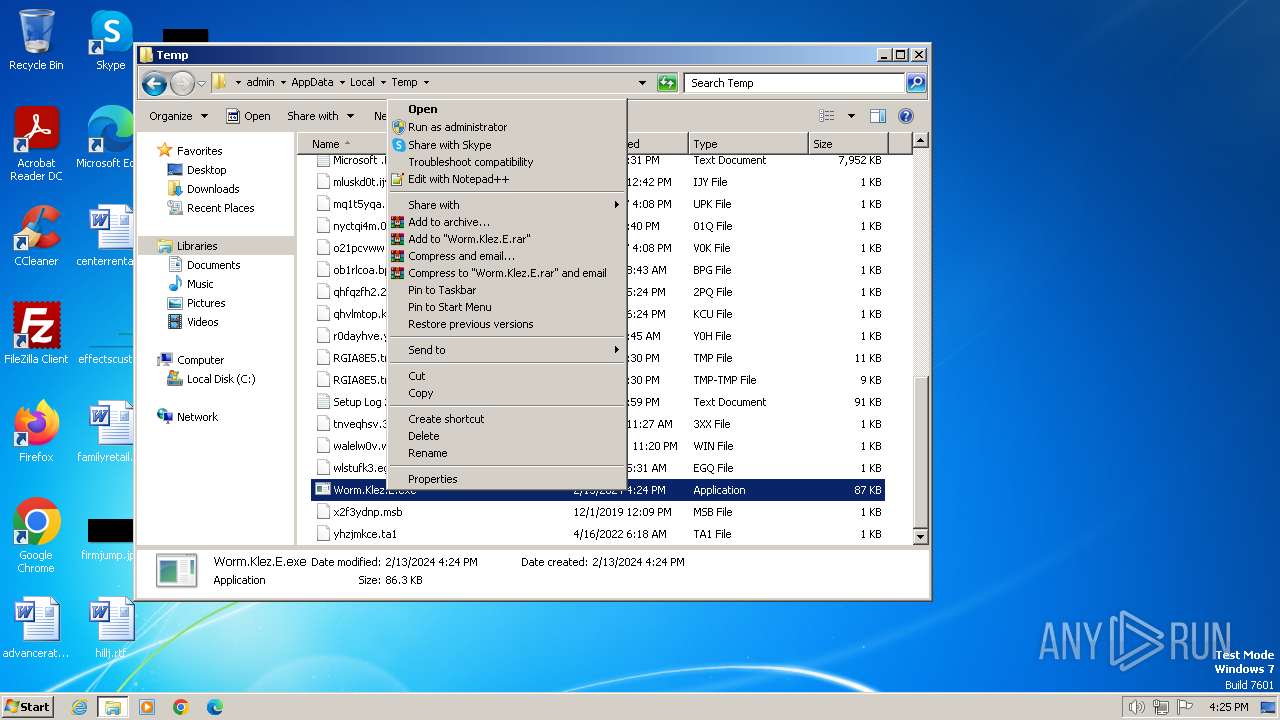Open the Organize dropdown menu
1280x720 pixels.
pos(178,116)
